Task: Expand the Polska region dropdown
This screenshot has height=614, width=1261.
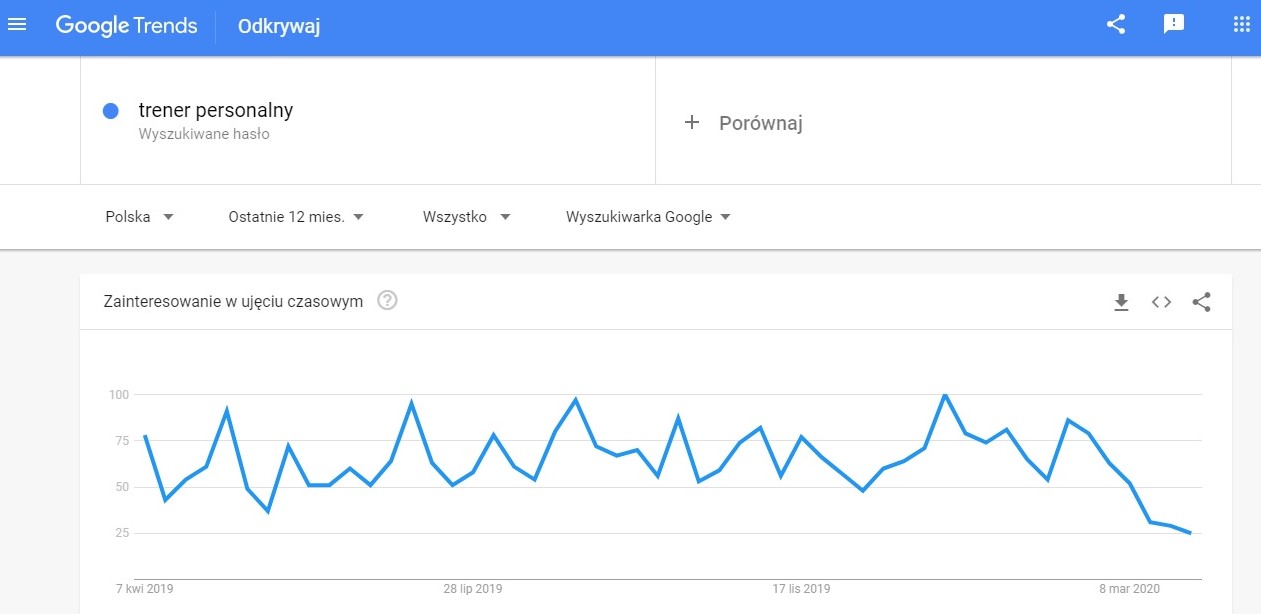Action: coord(140,217)
